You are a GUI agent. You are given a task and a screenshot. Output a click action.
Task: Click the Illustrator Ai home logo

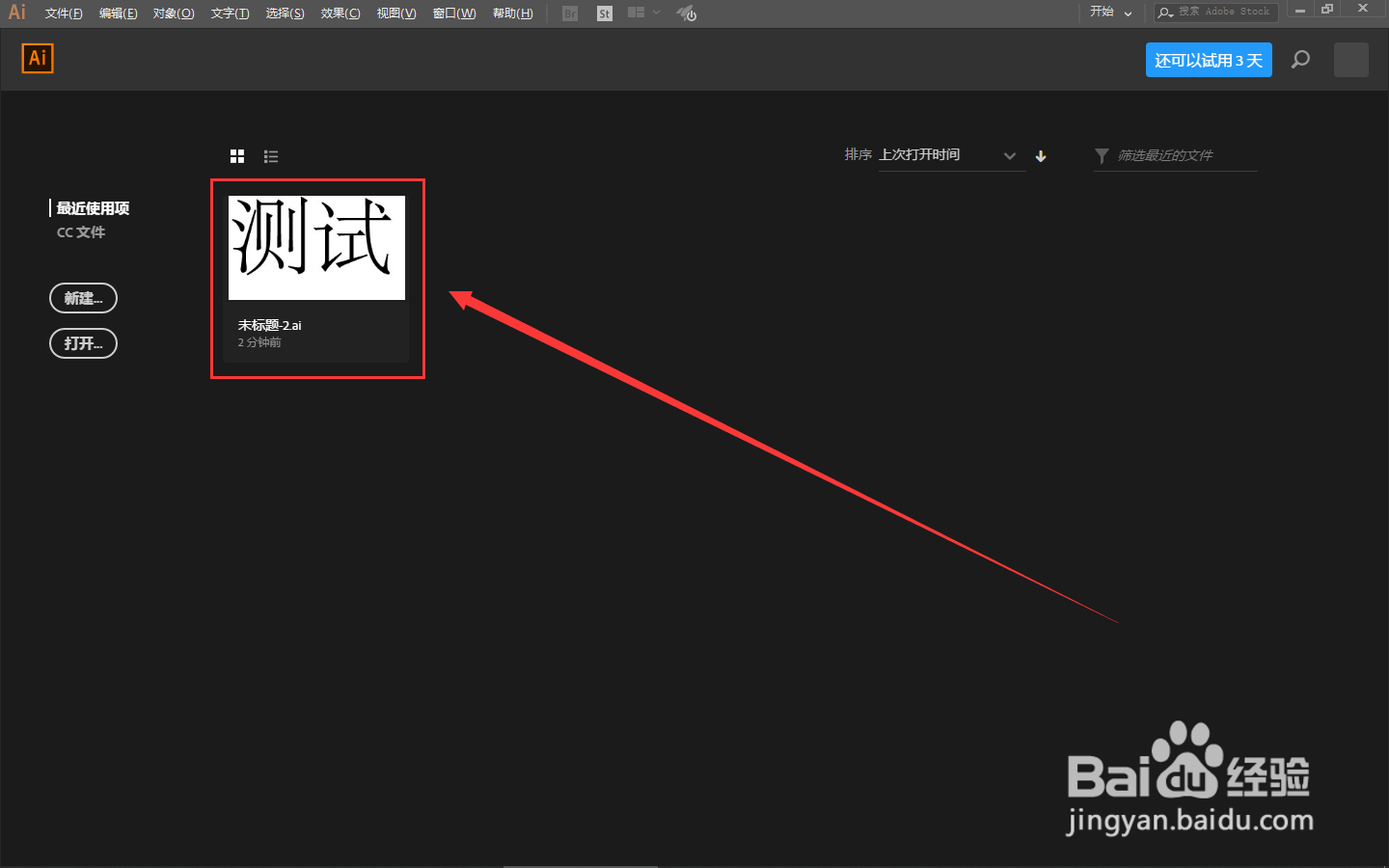coord(38,58)
